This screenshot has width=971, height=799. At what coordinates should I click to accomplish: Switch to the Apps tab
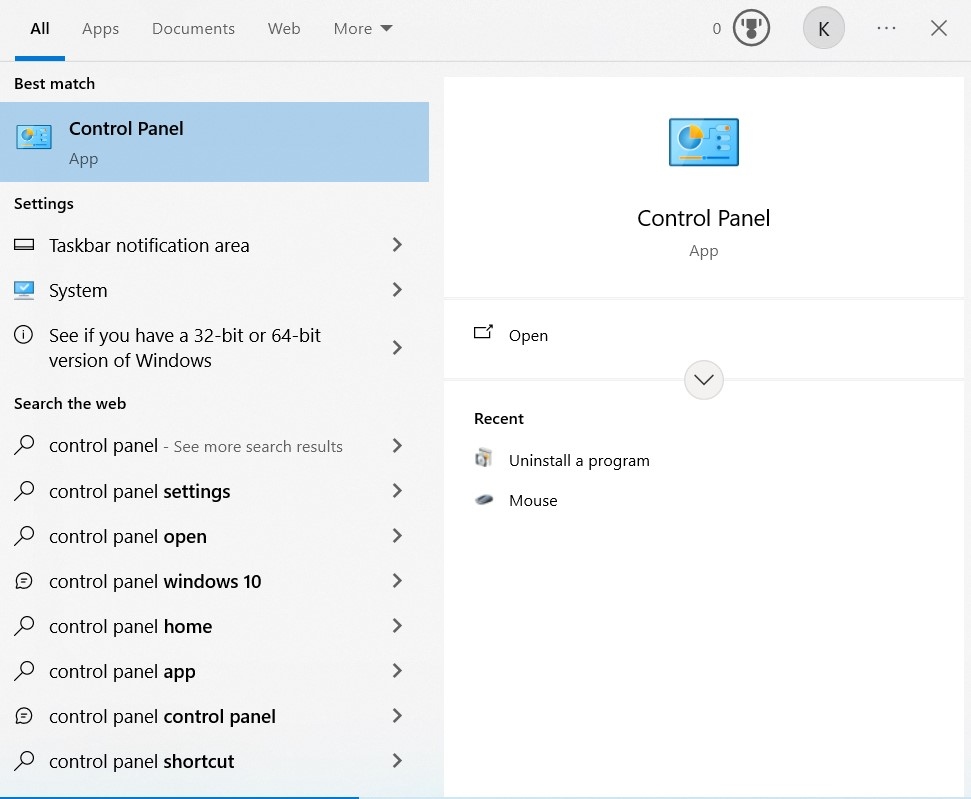(100, 29)
